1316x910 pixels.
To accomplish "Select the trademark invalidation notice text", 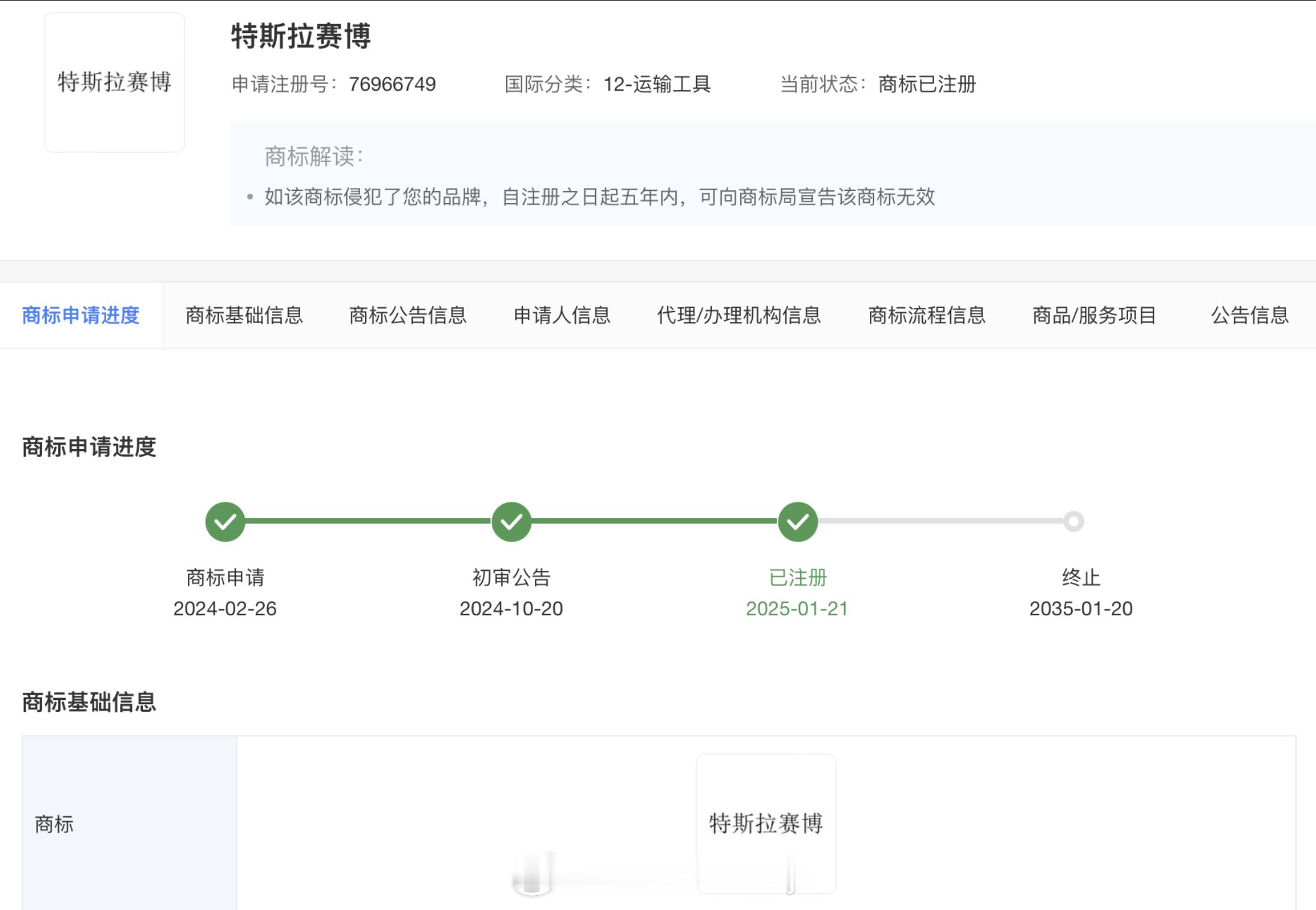I will (600, 197).
